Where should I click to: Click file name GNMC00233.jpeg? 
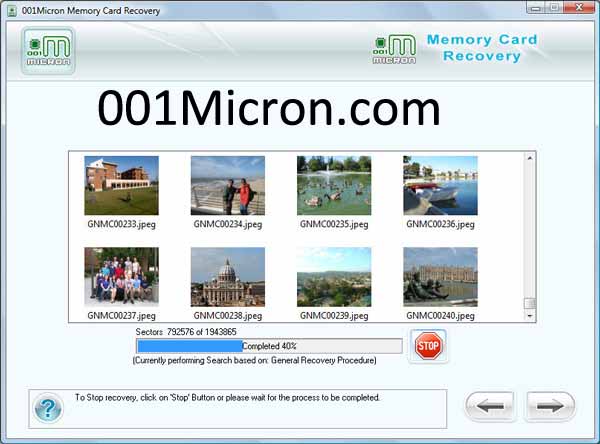tap(121, 224)
